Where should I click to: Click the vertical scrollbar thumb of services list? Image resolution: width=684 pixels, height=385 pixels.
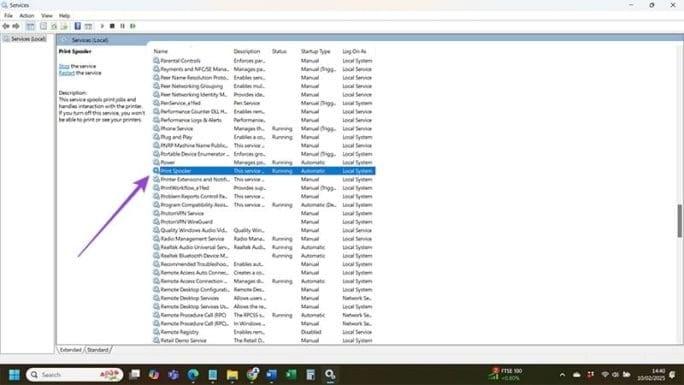pos(680,221)
